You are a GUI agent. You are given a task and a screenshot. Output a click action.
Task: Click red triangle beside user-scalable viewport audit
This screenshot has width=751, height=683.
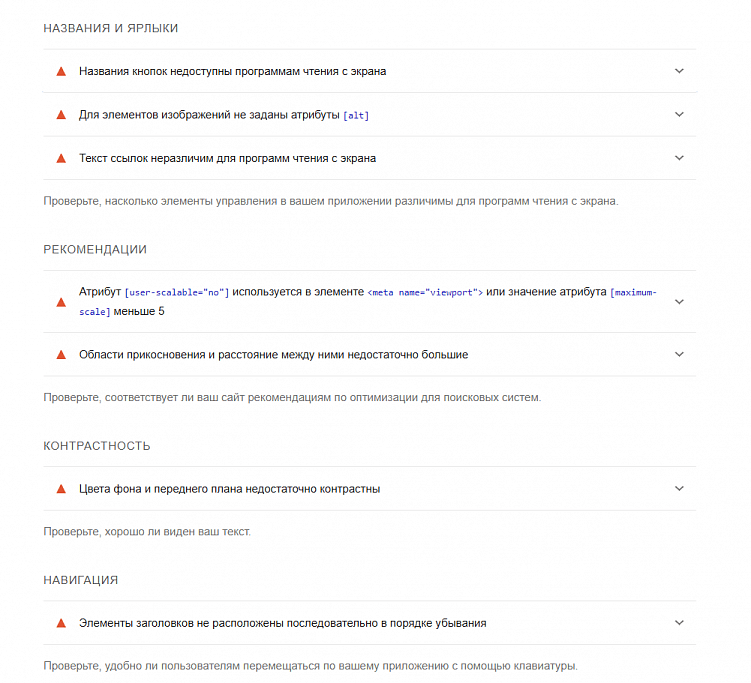coord(61,301)
